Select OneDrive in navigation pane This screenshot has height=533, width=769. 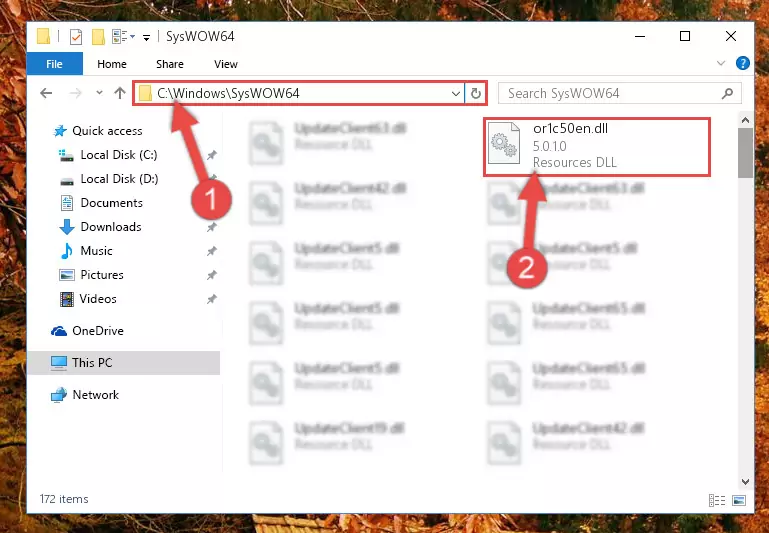click(98, 331)
